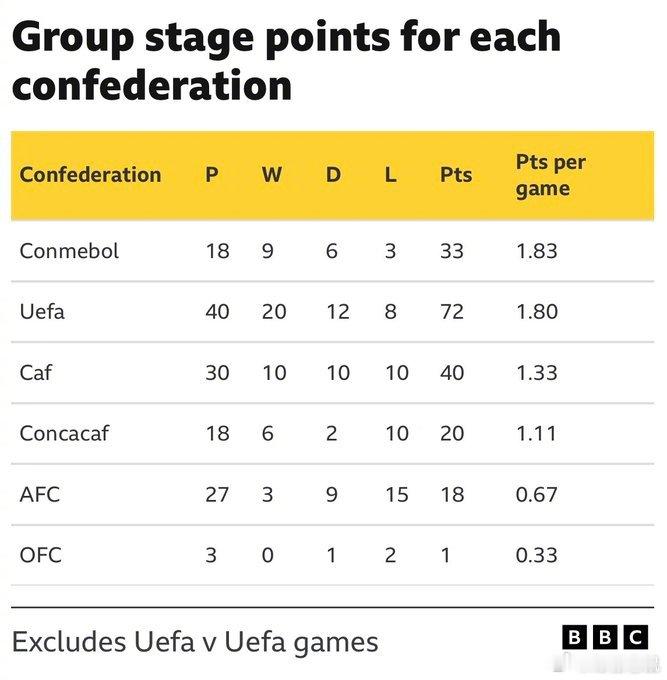This screenshot has height=680, width=667.
Task: Click the Confederation column header
Action: tap(90, 175)
